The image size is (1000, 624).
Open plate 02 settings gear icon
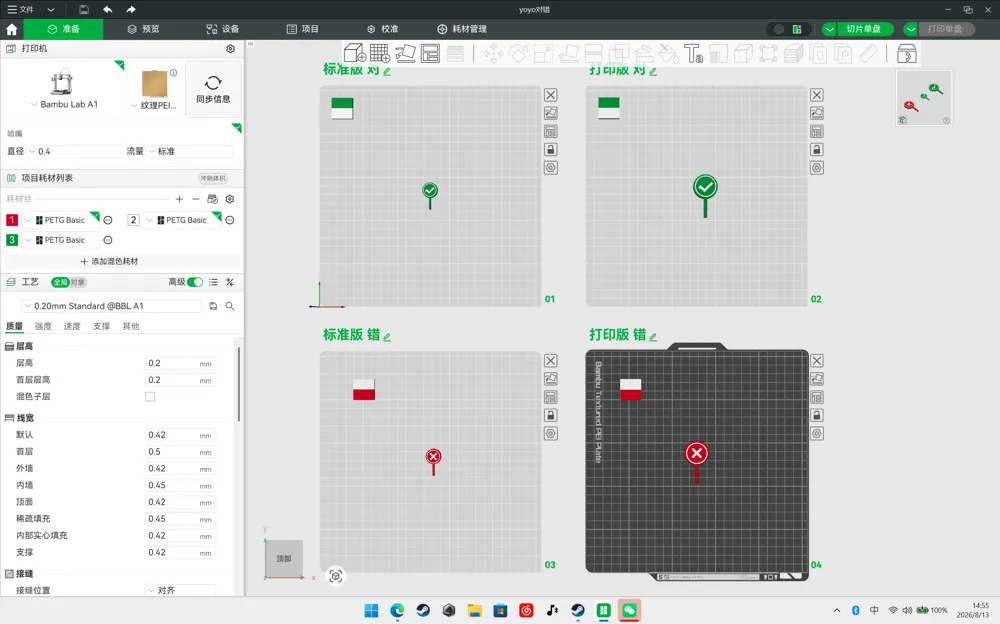[817, 168]
